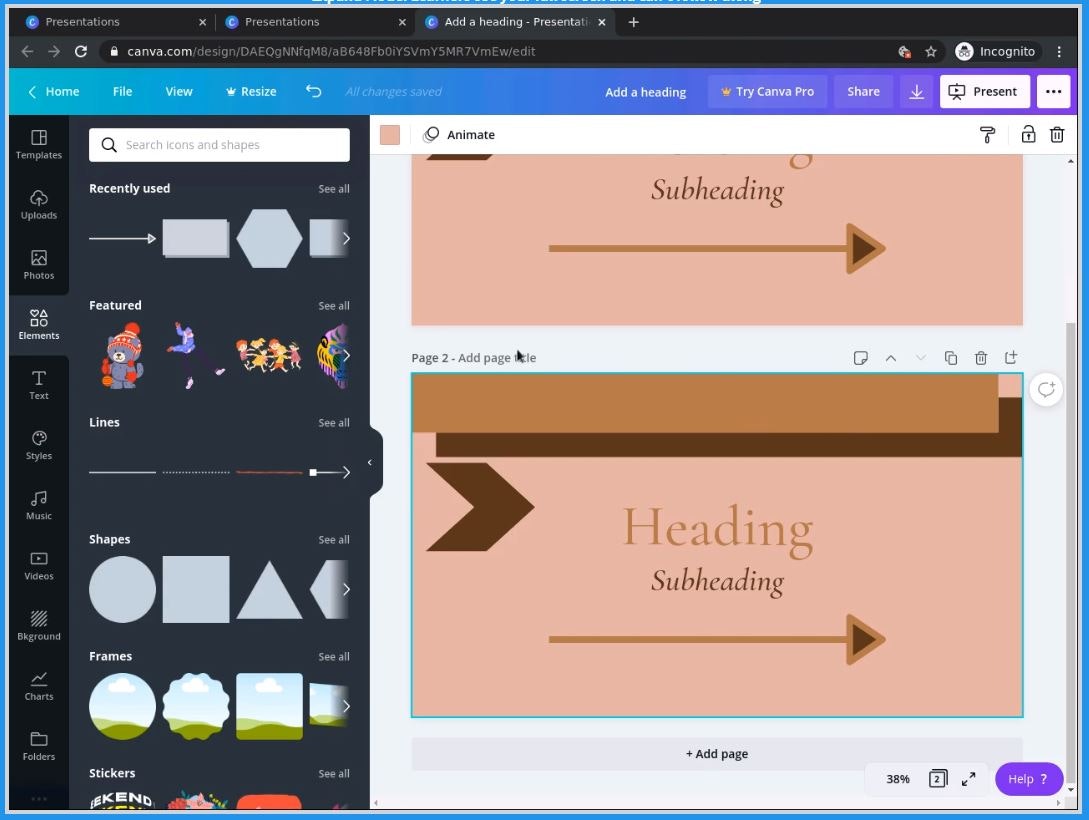Open the Resize menu
Image resolution: width=1089 pixels, height=820 pixels.
pyautogui.click(x=251, y=92)
